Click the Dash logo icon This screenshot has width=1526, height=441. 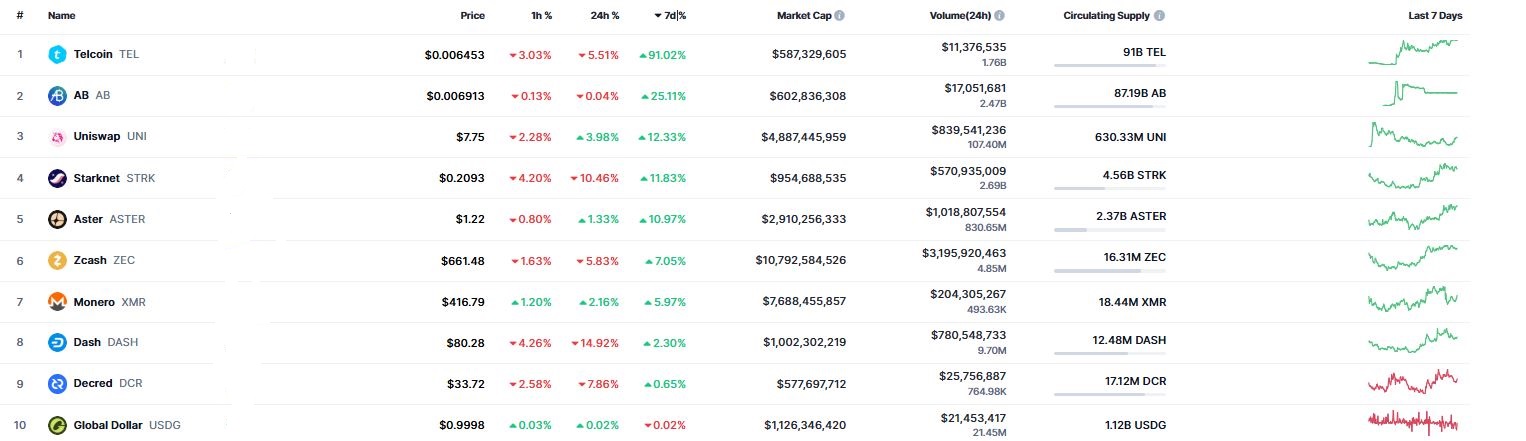(x=57, y=342)
